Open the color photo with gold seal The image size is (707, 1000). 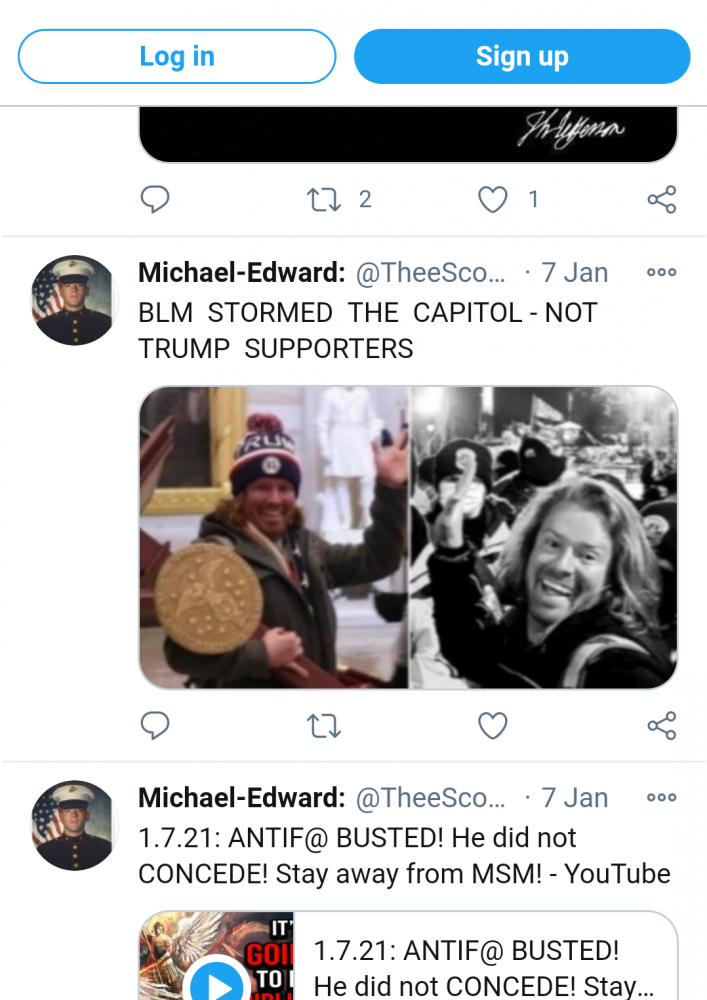273,537
